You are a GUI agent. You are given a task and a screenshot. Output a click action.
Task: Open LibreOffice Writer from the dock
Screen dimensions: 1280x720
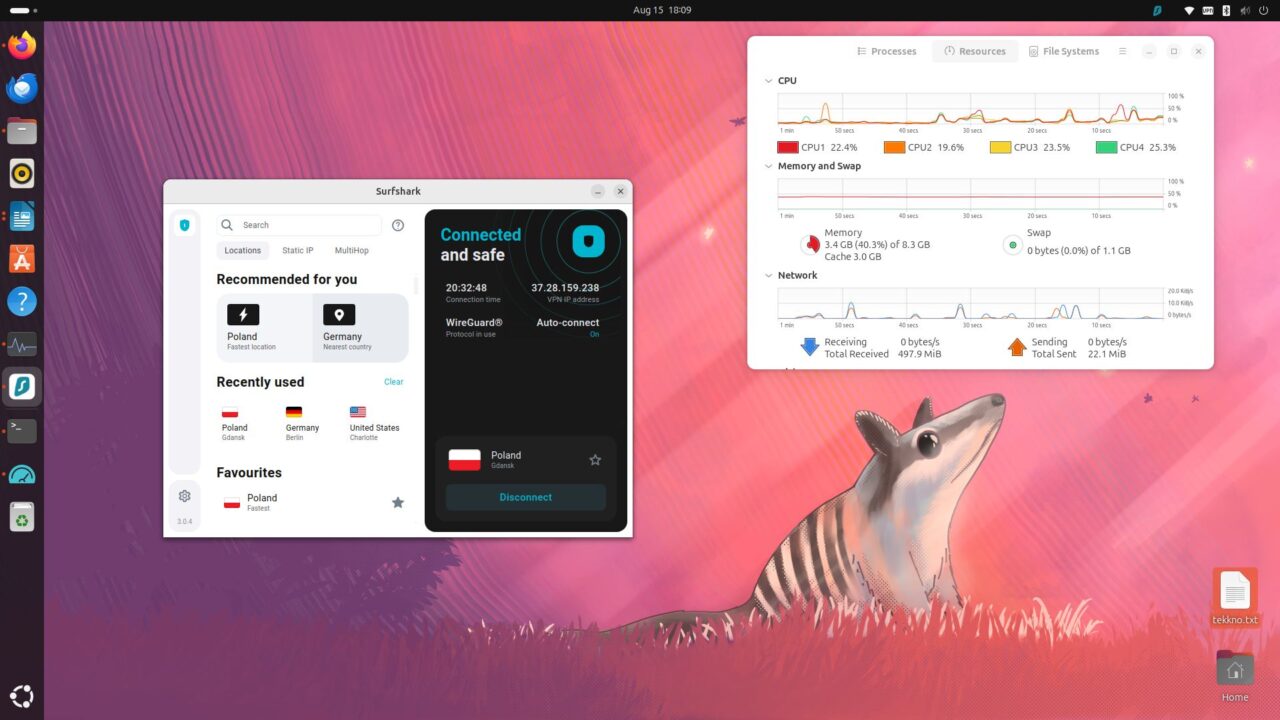tap(22, 216)
